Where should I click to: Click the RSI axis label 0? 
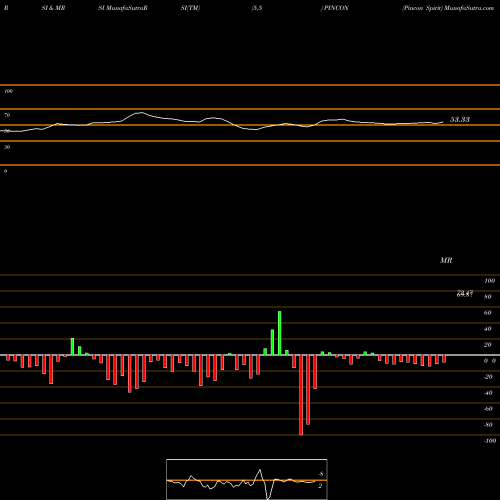click(5, 171)
